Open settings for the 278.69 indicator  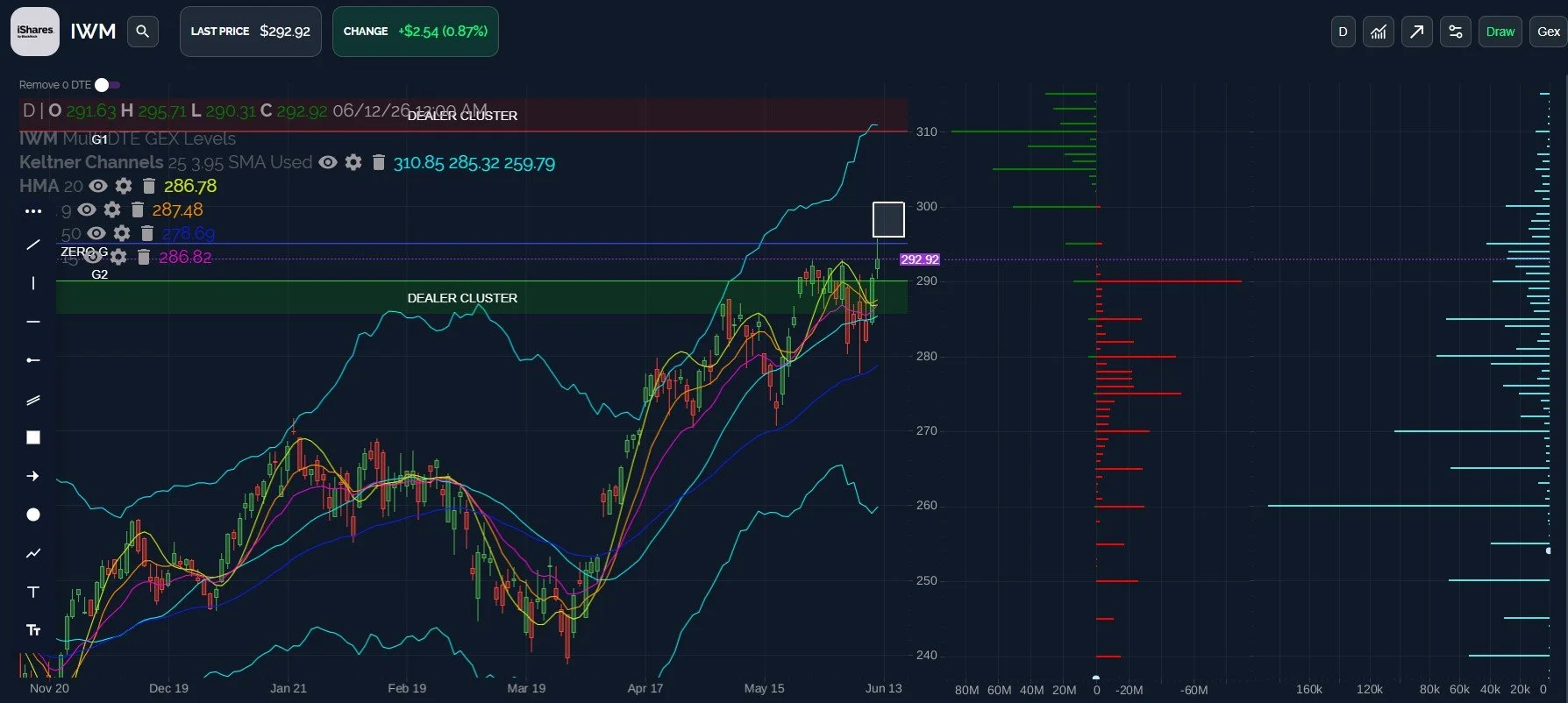click(x=122, y=233)
